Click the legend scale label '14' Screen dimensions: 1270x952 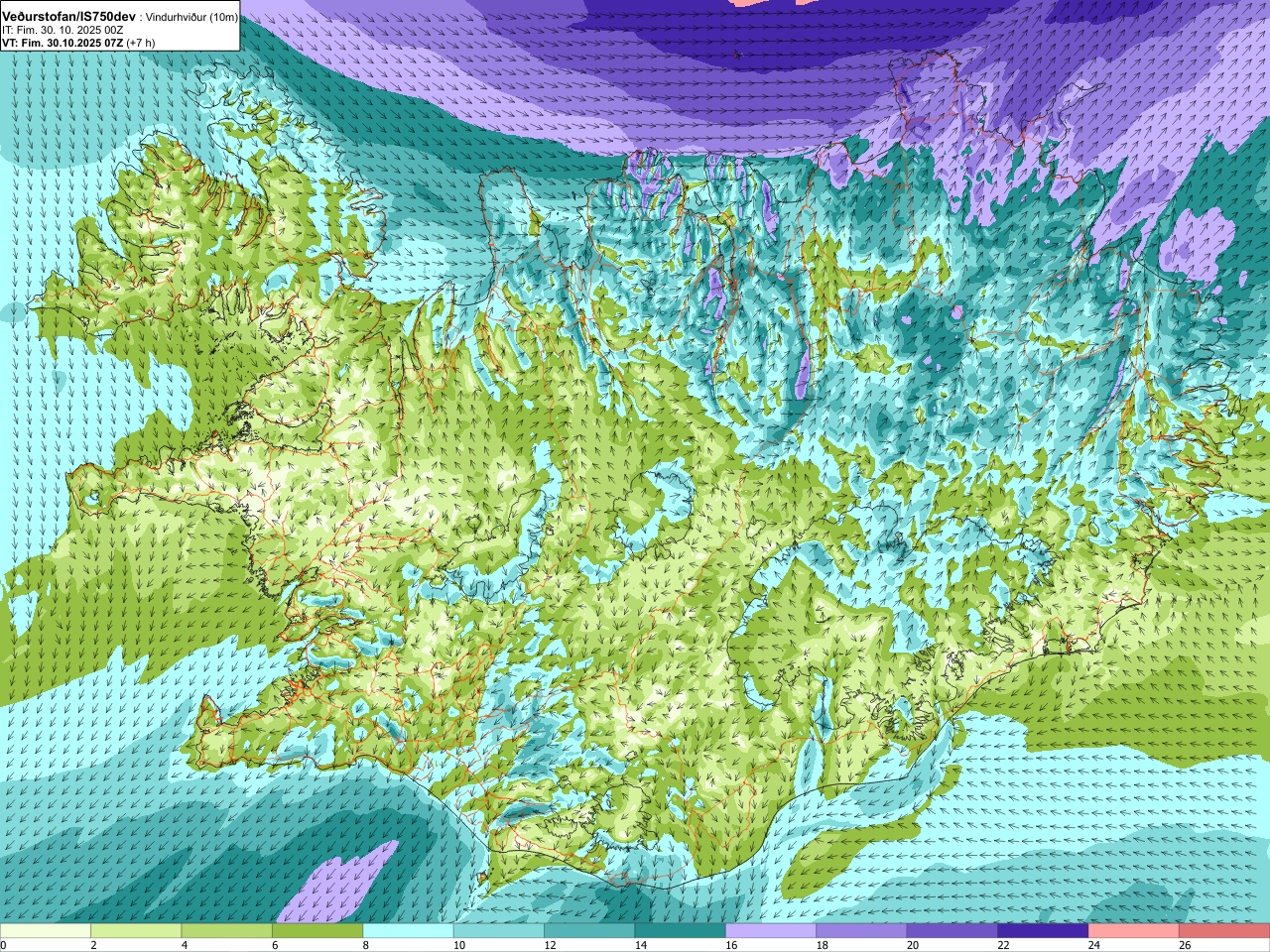point(641,945)
